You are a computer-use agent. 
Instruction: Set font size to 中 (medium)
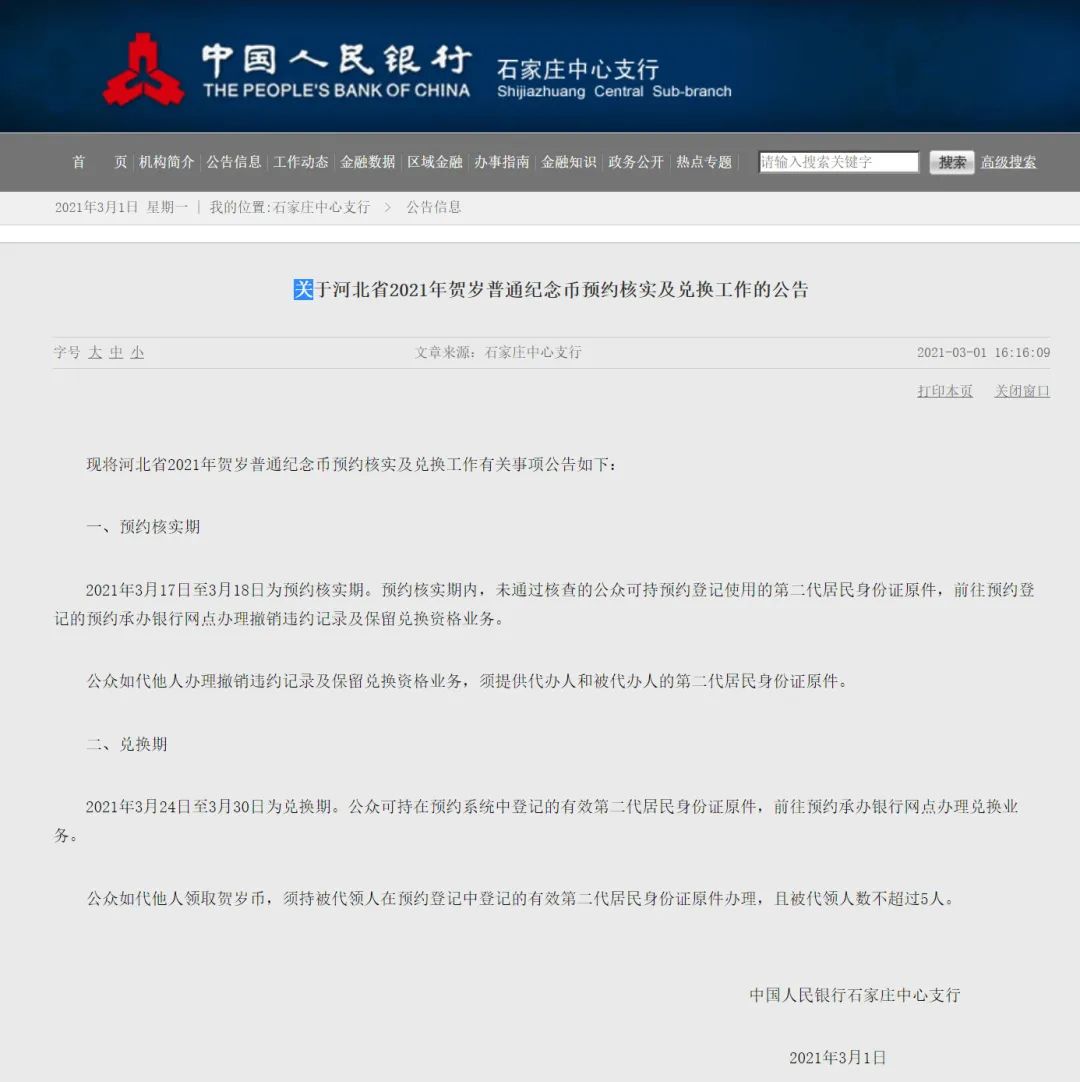tap(116, 353)
